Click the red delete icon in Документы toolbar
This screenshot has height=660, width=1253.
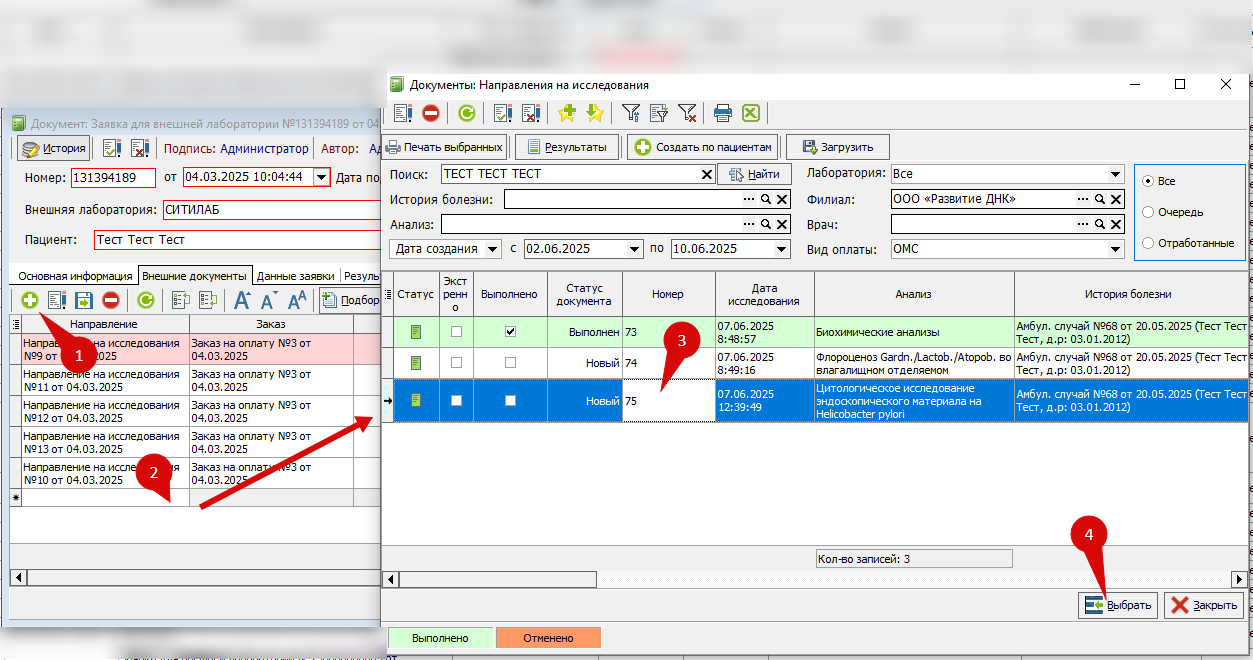(x=431, y=113)
